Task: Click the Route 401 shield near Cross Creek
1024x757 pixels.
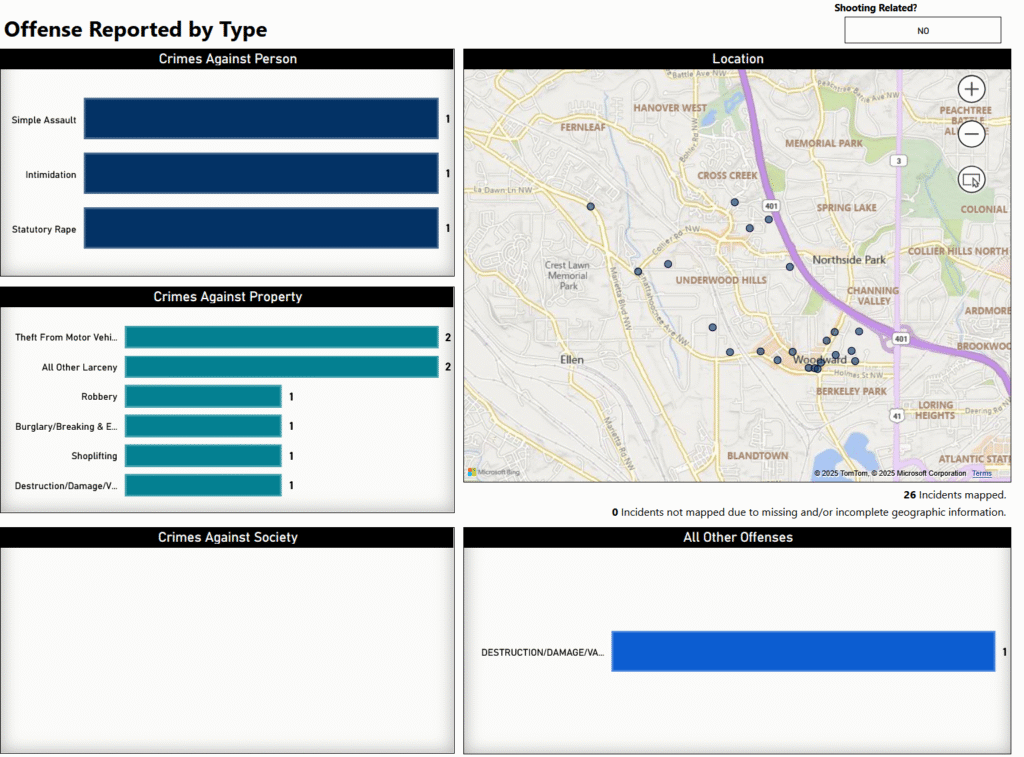Action: [x=771, y=205]
